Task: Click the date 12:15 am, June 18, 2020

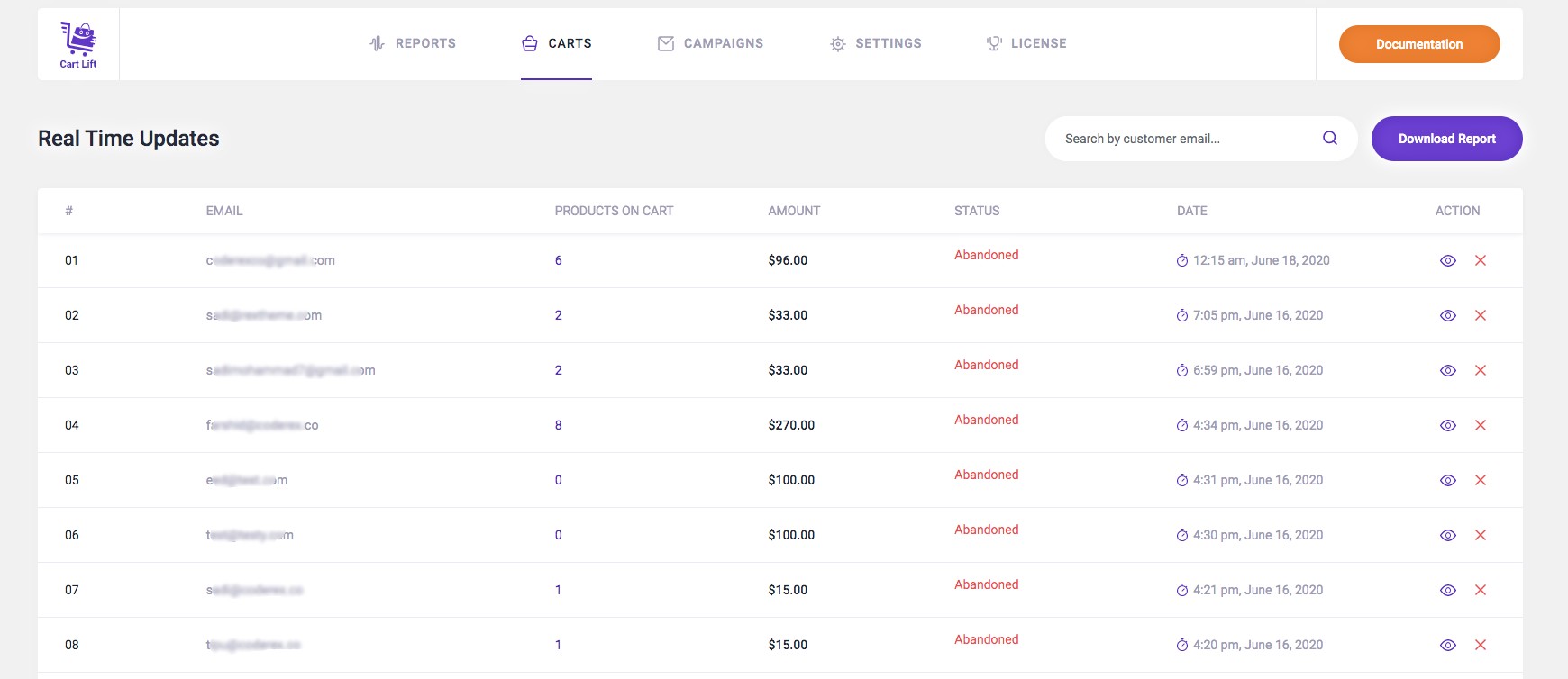Action: [x=1262, y=260]
